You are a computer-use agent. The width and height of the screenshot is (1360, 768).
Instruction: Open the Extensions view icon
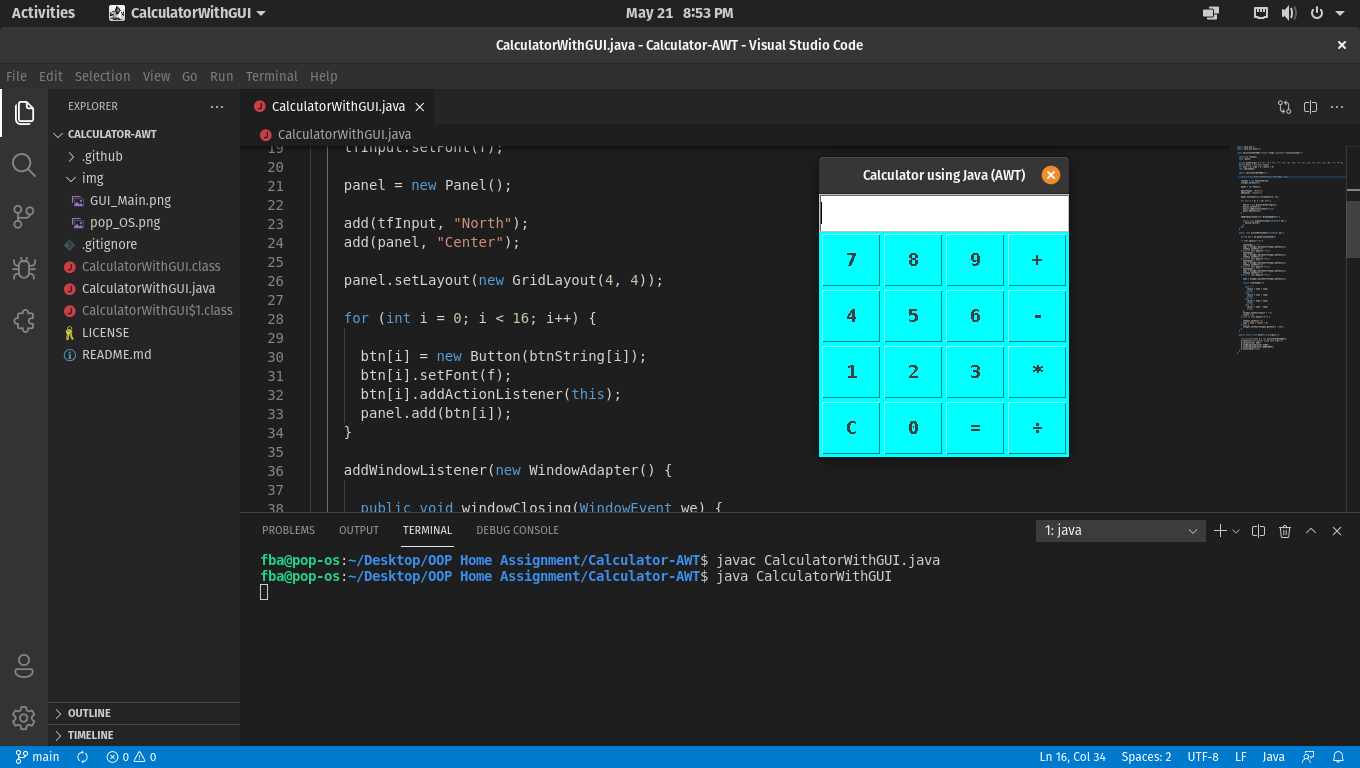(x=24, y=320)
